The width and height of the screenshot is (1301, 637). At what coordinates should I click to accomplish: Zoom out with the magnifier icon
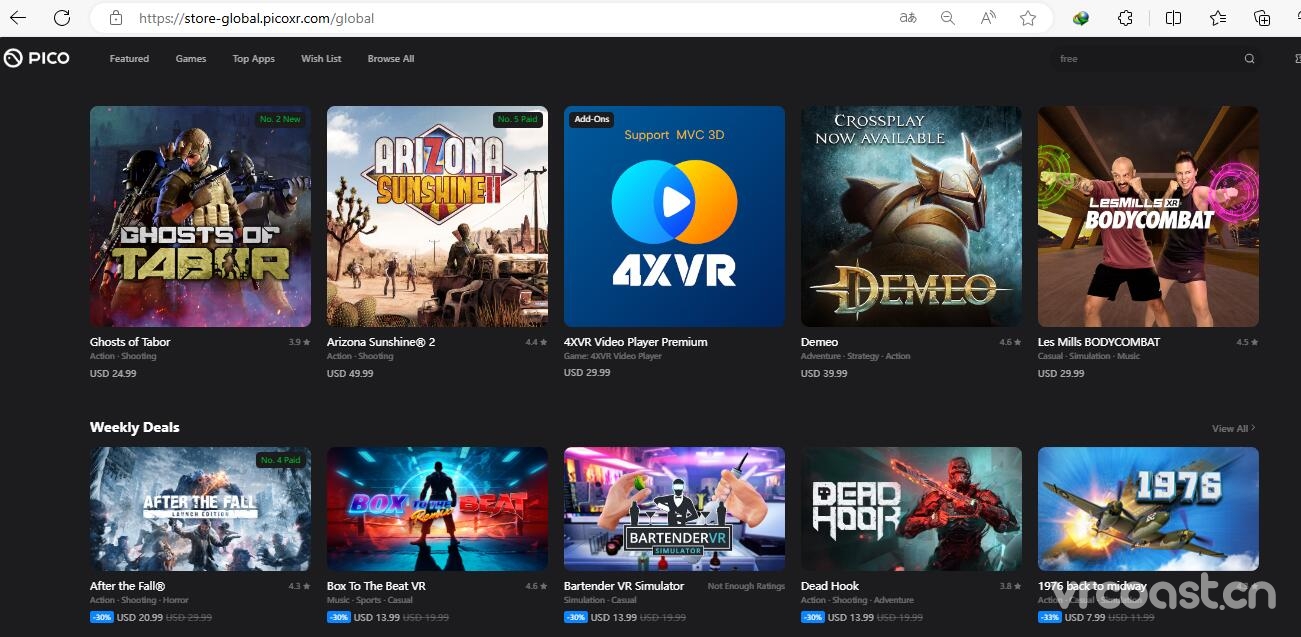948,18
